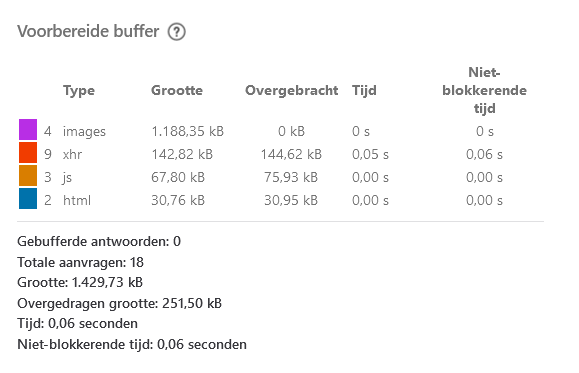Click the Grootte column header

177,90
